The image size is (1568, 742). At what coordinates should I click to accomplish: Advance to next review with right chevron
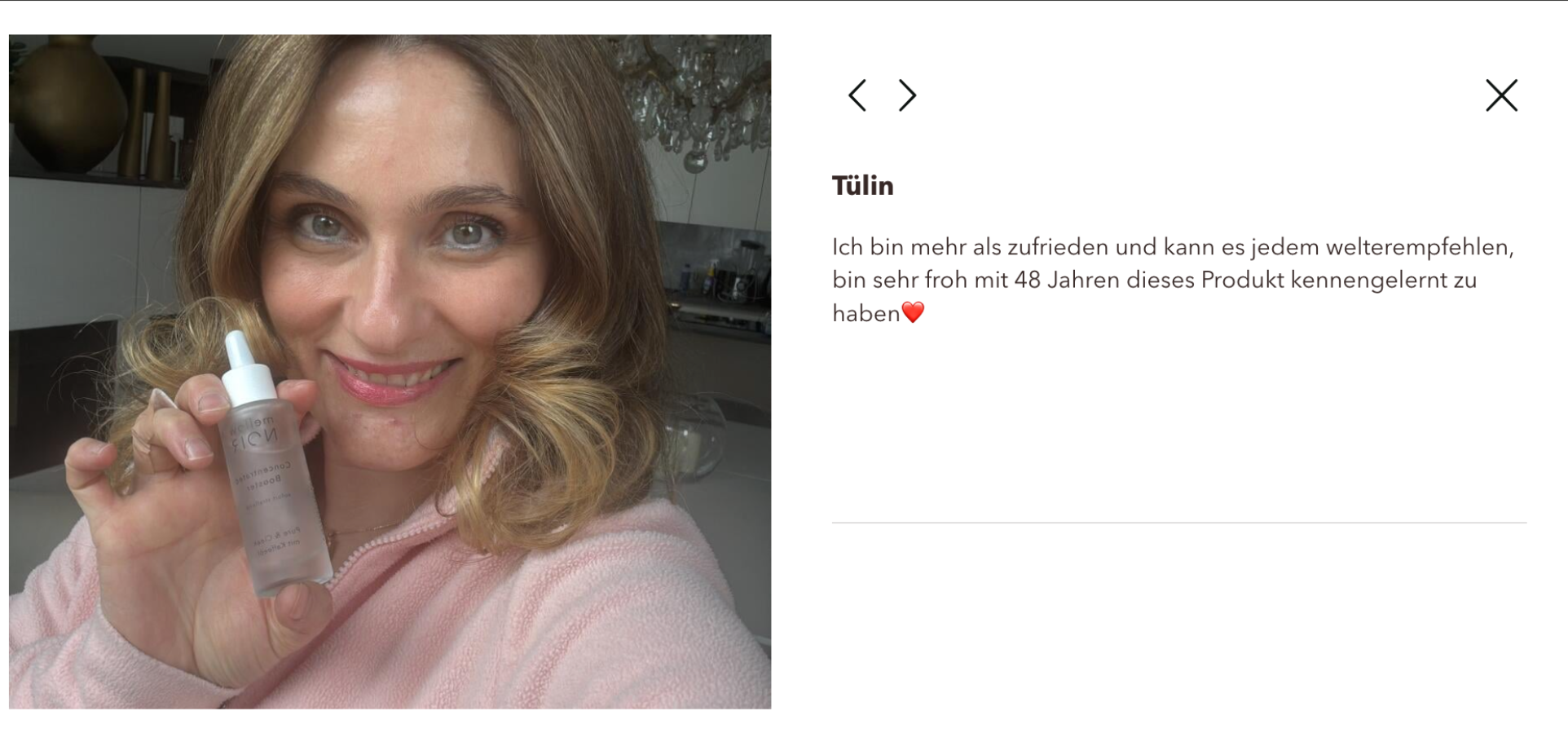click(907, 95)
